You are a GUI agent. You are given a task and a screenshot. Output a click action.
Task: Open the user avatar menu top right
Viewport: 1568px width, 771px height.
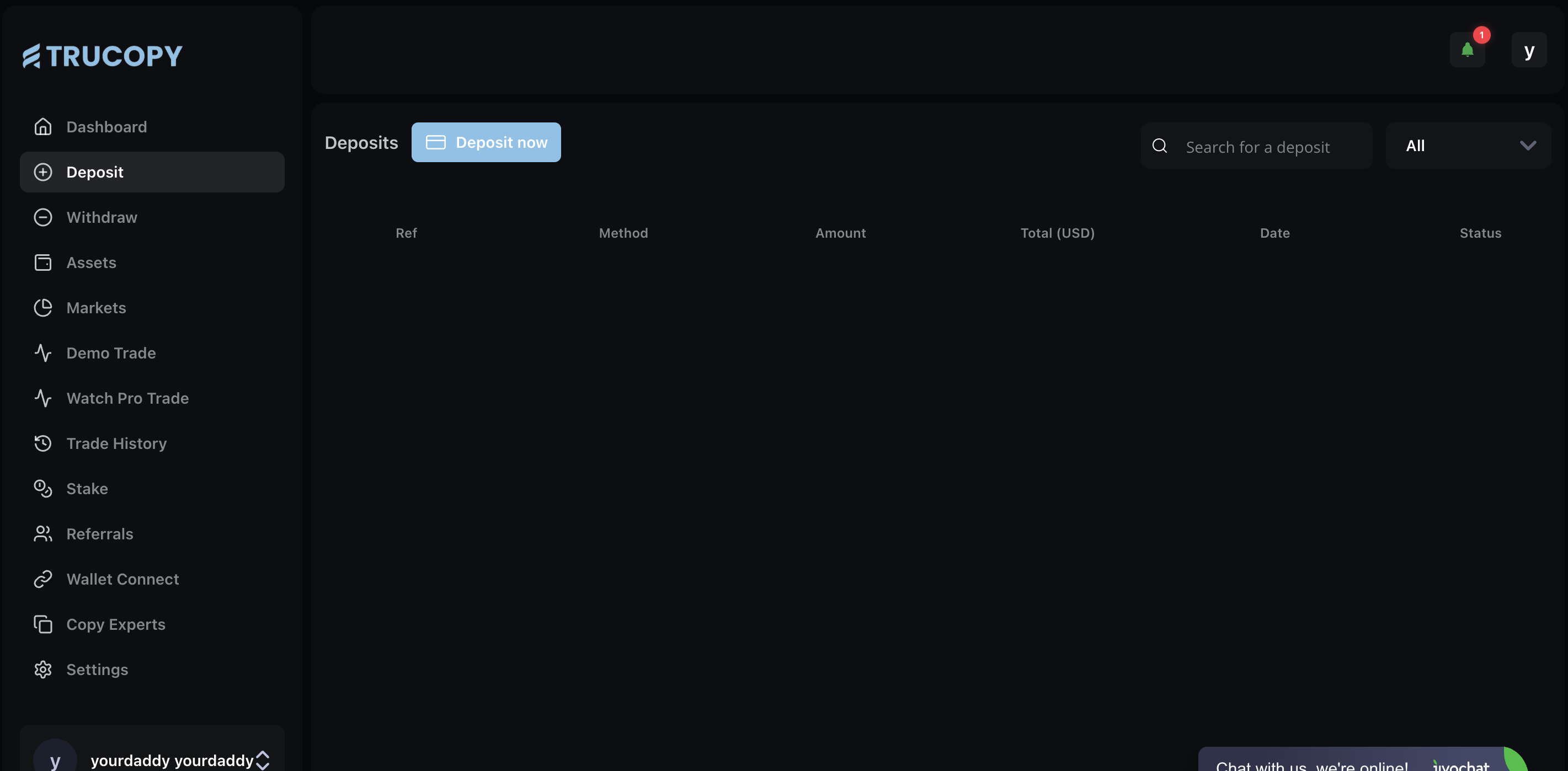[1529, 50]
